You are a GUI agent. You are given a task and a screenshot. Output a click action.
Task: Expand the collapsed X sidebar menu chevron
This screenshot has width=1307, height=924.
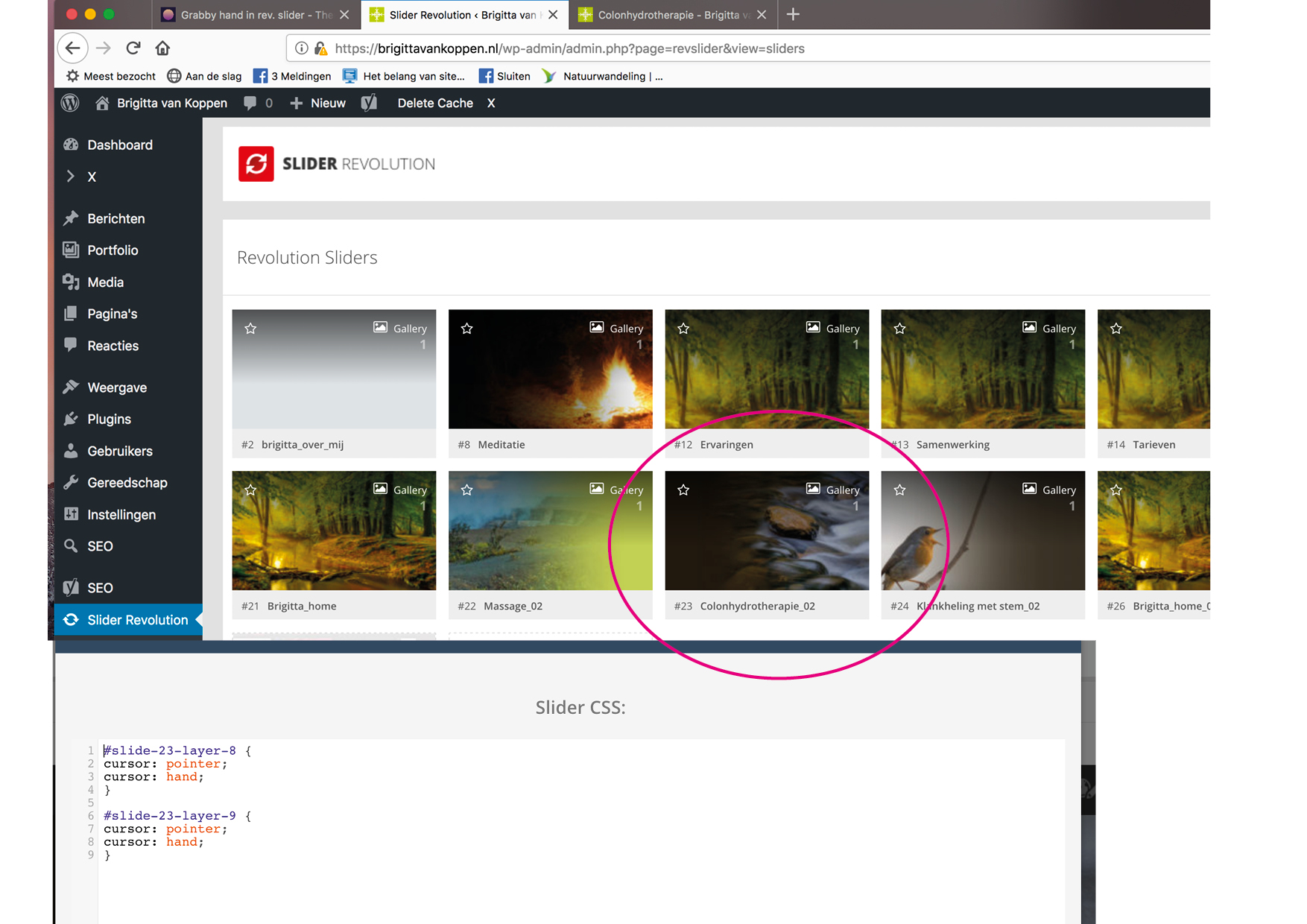click(x=71, y=177)
